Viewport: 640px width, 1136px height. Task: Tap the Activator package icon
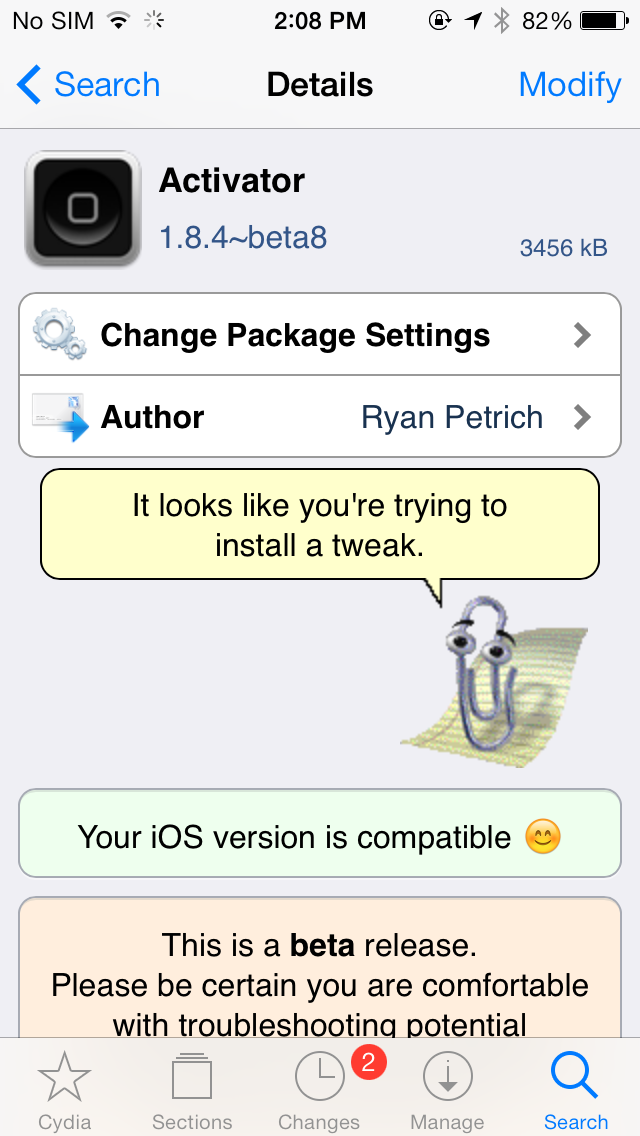click(x=82, y=209)
